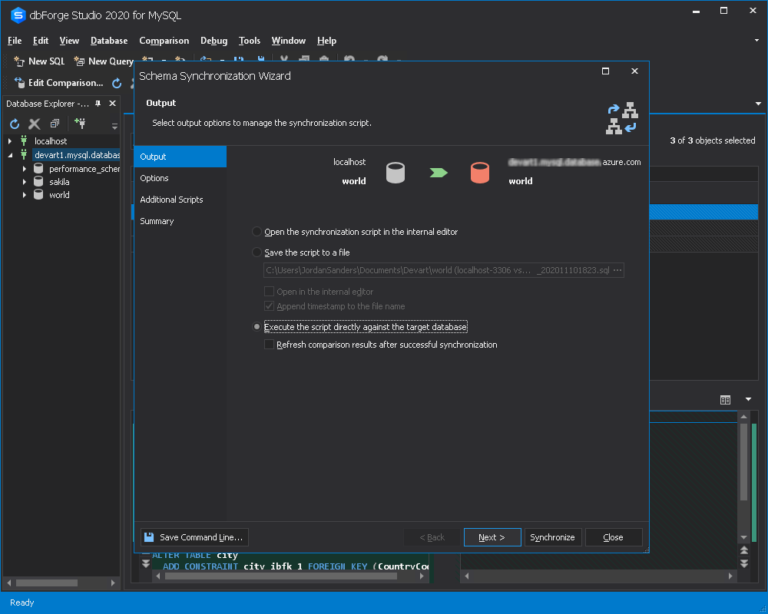Click the grid layout icon in right pane
Viewport: 768px width, 614px height.
725,400
